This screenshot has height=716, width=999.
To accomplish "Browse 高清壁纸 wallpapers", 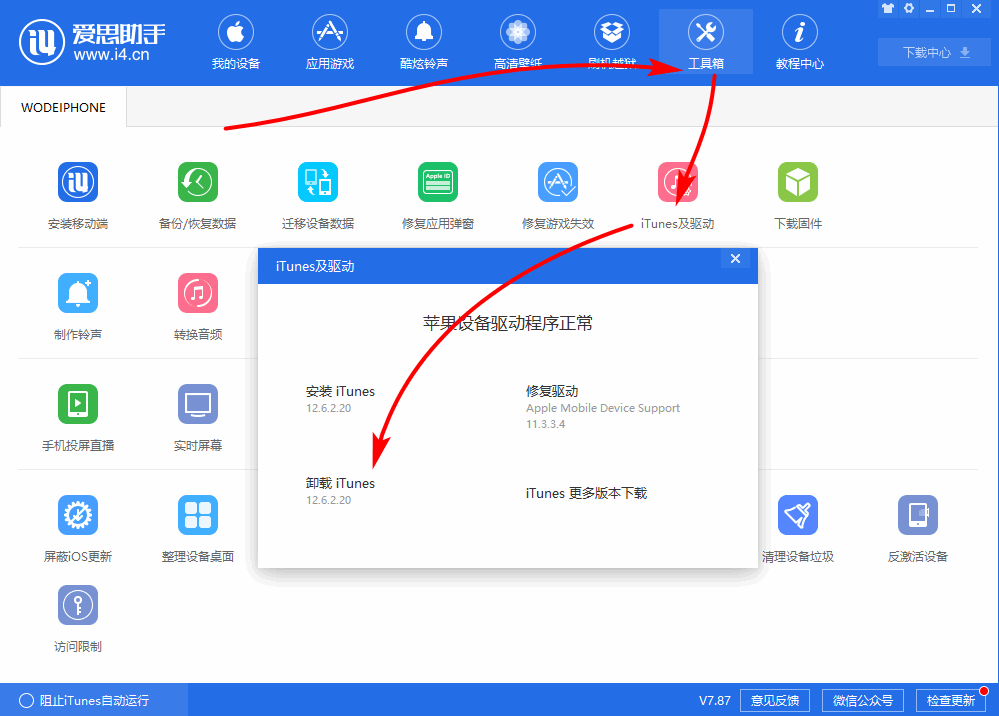I will pyautogui.click(x=517, y=42).
